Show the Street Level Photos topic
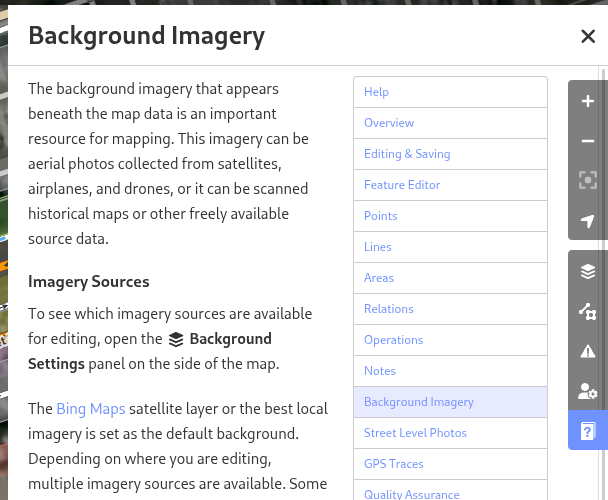The image size is (608, 500). click(450, 433)
